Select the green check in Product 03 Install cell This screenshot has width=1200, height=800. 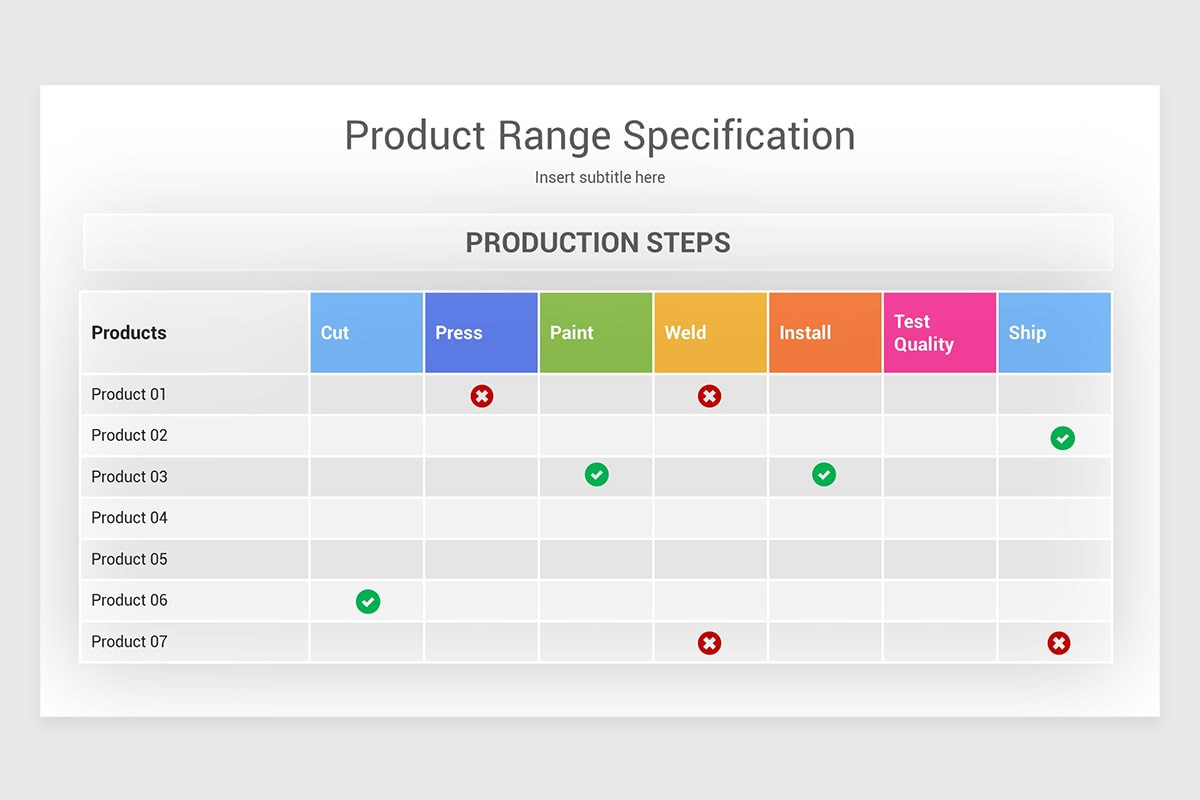(x=824, y=475)
